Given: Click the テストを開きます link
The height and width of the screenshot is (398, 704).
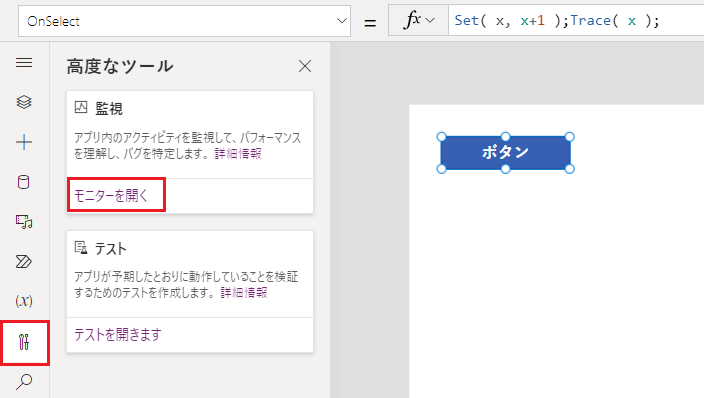Looking at the screenshot, I should (x=118, y=335).
